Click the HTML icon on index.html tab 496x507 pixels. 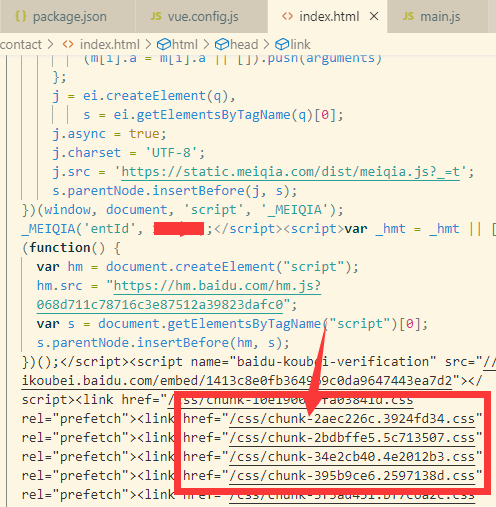[x=287, y=16]
